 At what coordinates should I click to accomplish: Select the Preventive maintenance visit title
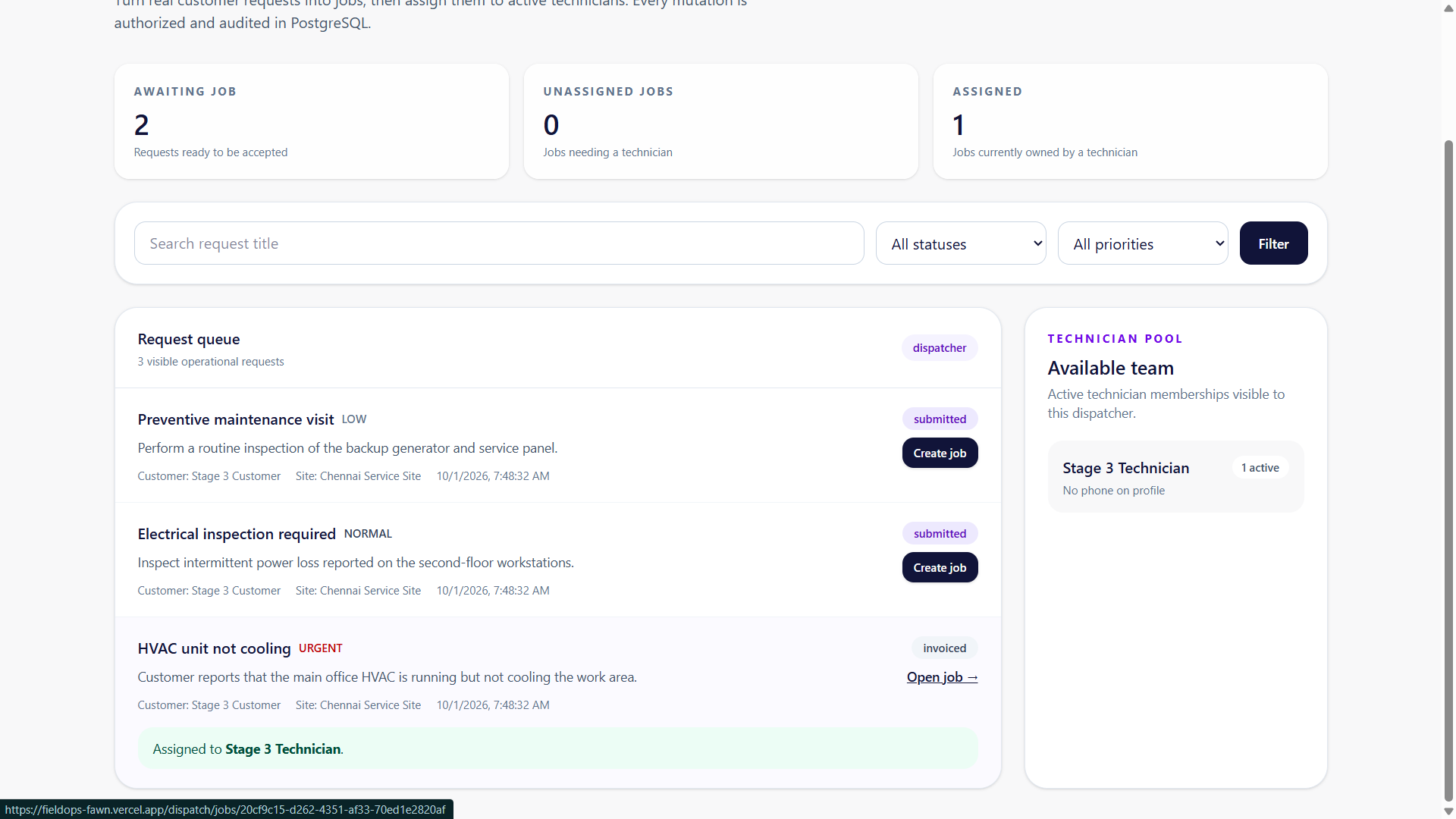point(236,419)
